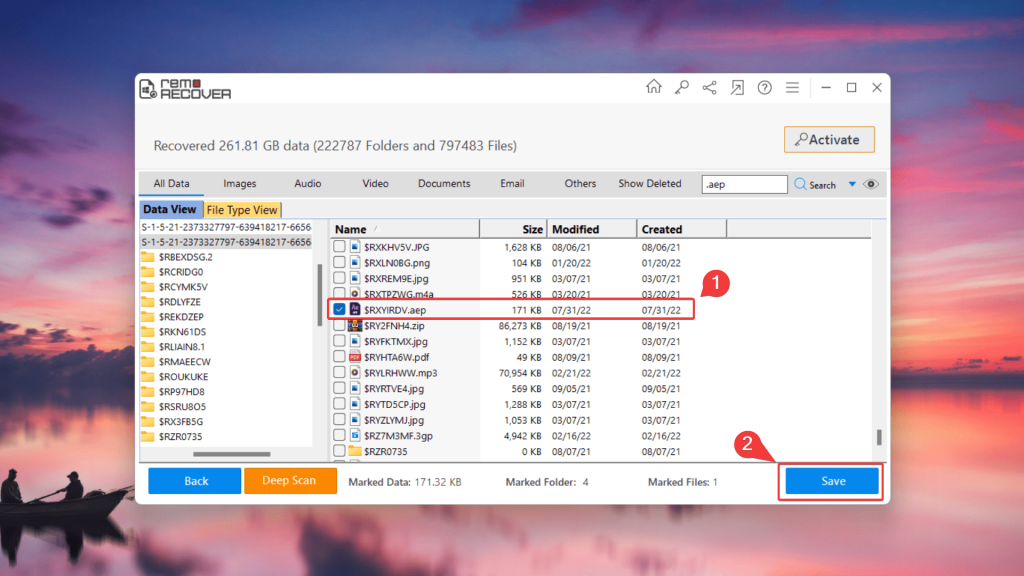The width and height of the screenshot is (1024, 576).
Task: Open the hamburger menu icon
Action: pos(793,87)
